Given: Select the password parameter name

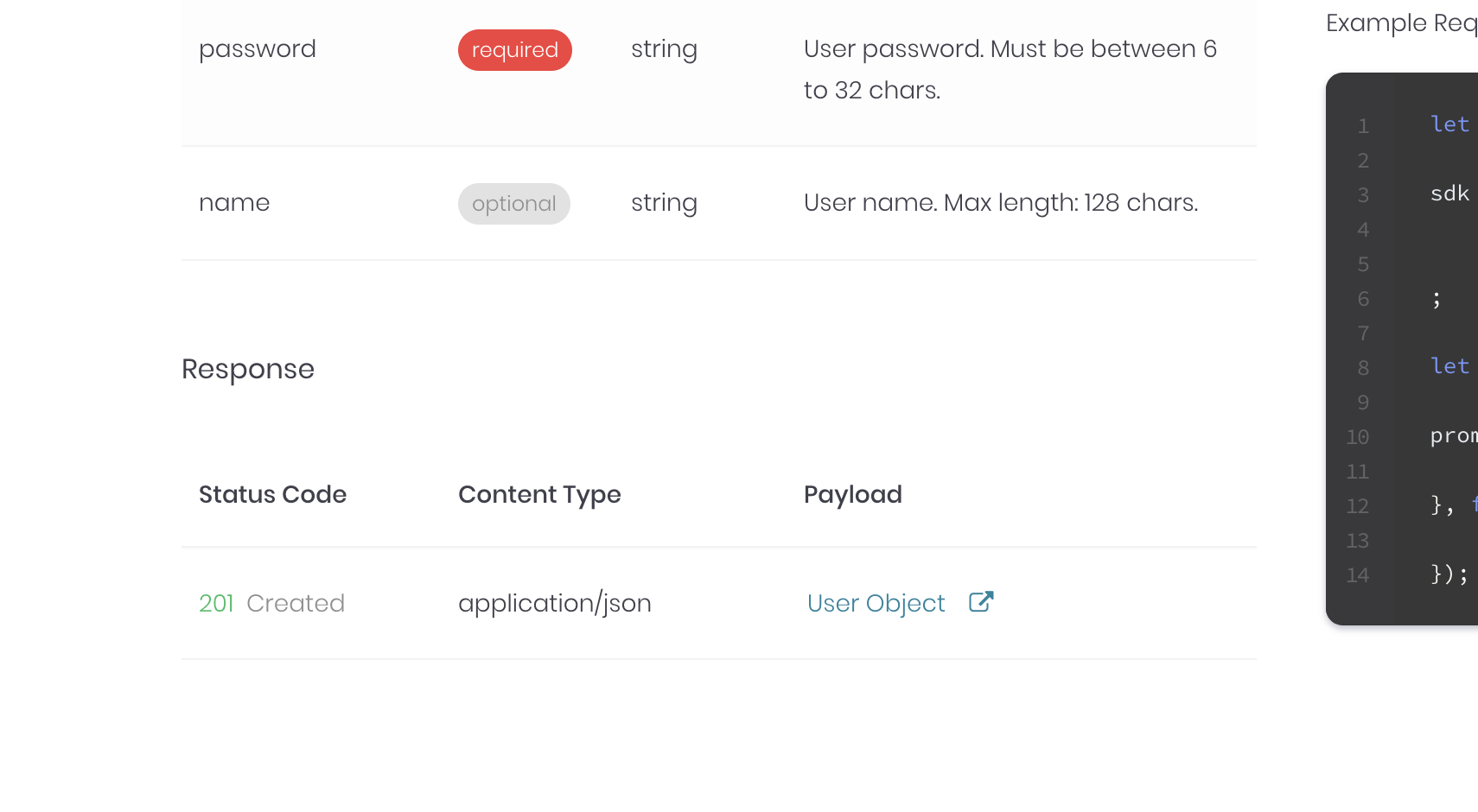Looking at the screenshot, I should [x=257, y=49].
